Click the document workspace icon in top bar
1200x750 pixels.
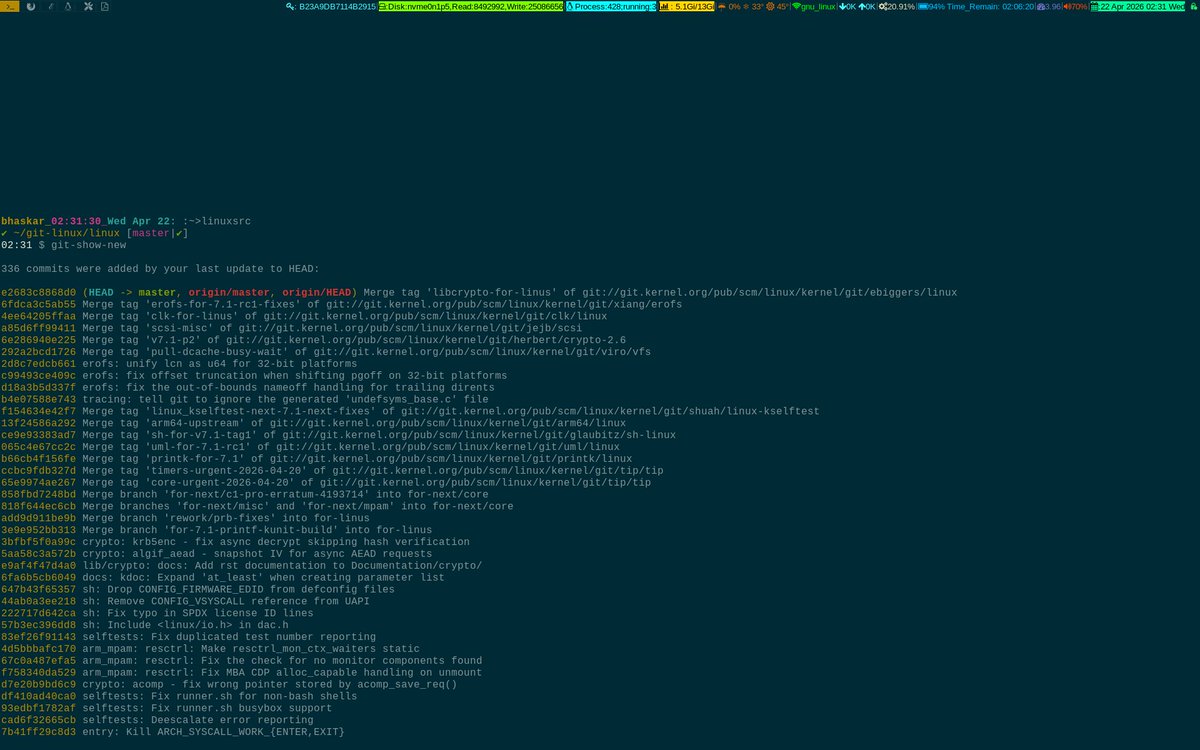[x=105, y=6]
